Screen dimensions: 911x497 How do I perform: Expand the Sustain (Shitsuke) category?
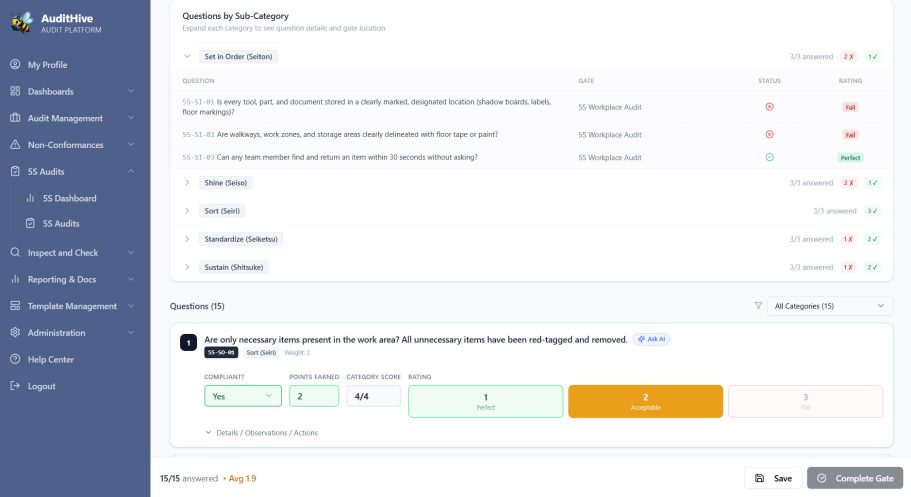pyautogui.click(x=187, y=267)
